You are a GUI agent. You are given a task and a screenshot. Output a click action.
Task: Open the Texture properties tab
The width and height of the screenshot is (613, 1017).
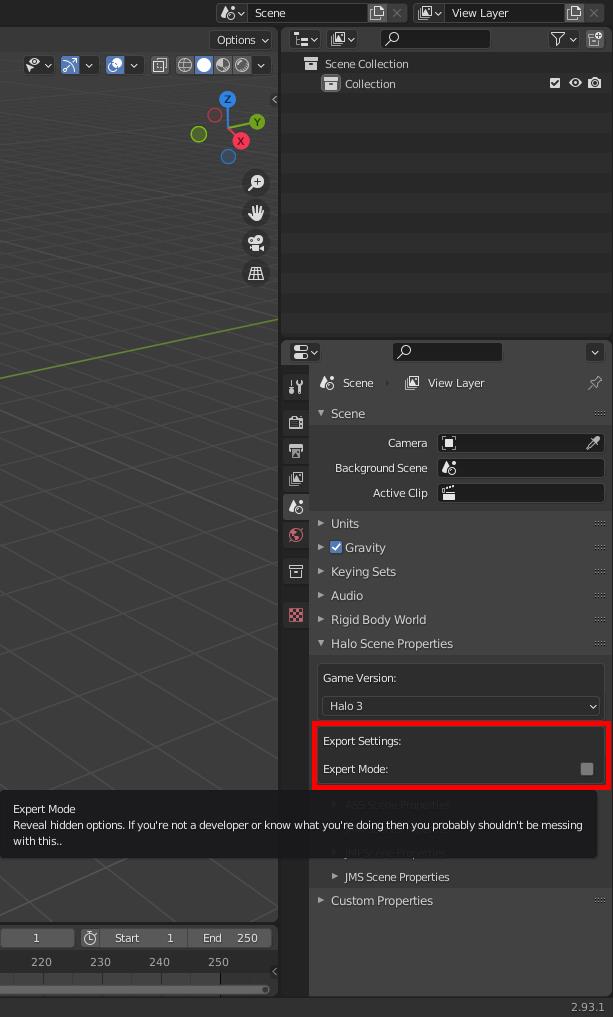pos(296,615)
